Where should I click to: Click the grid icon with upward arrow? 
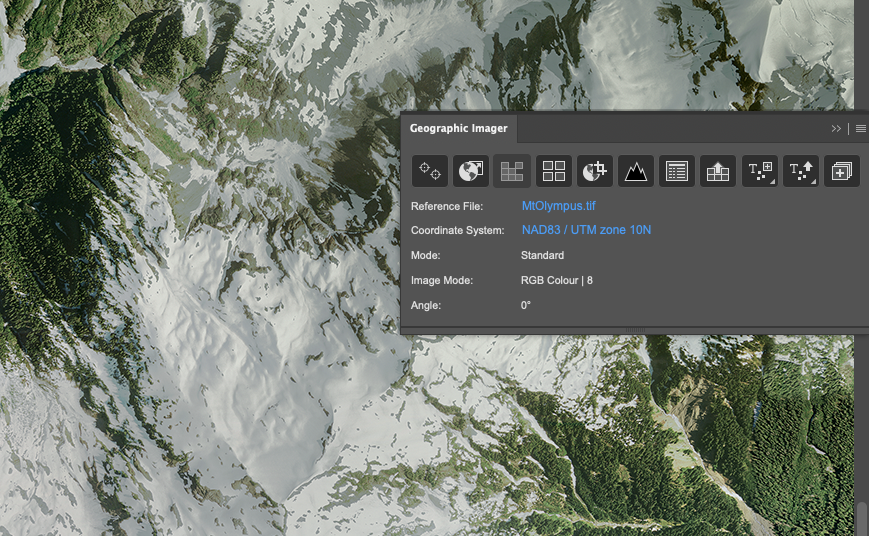tap(718, 171)
